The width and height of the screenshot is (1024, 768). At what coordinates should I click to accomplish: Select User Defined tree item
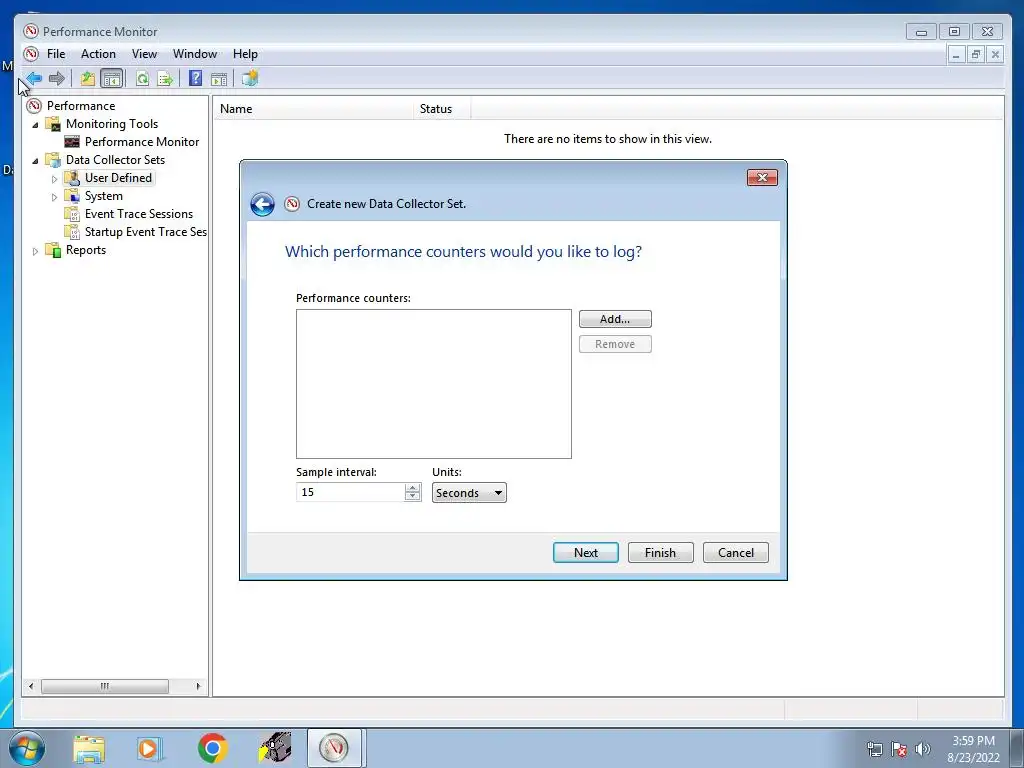click(118, 178)
